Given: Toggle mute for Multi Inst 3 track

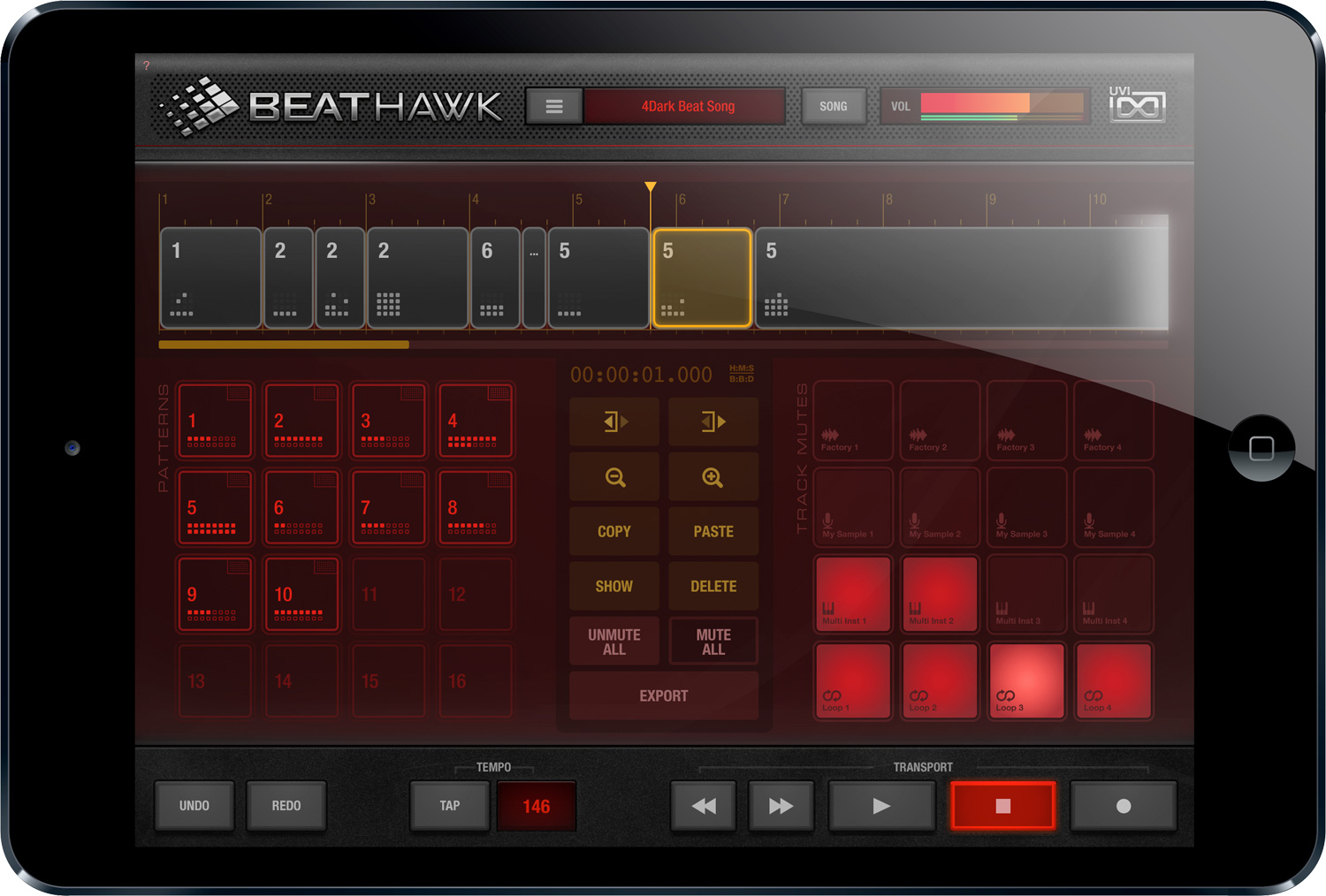Looking at the screenshot, I should coord(1026,594).
